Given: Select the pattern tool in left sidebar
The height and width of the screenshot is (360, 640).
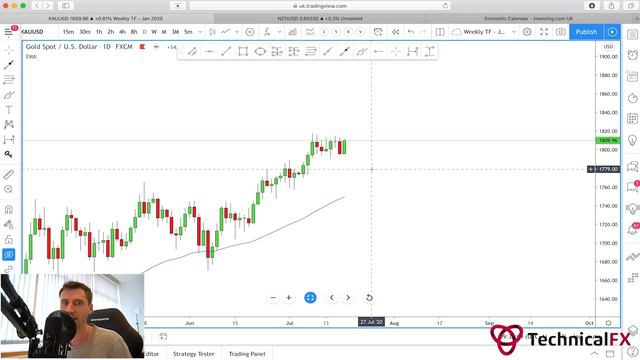Looking at the screenshot, I should coord(9,124).
